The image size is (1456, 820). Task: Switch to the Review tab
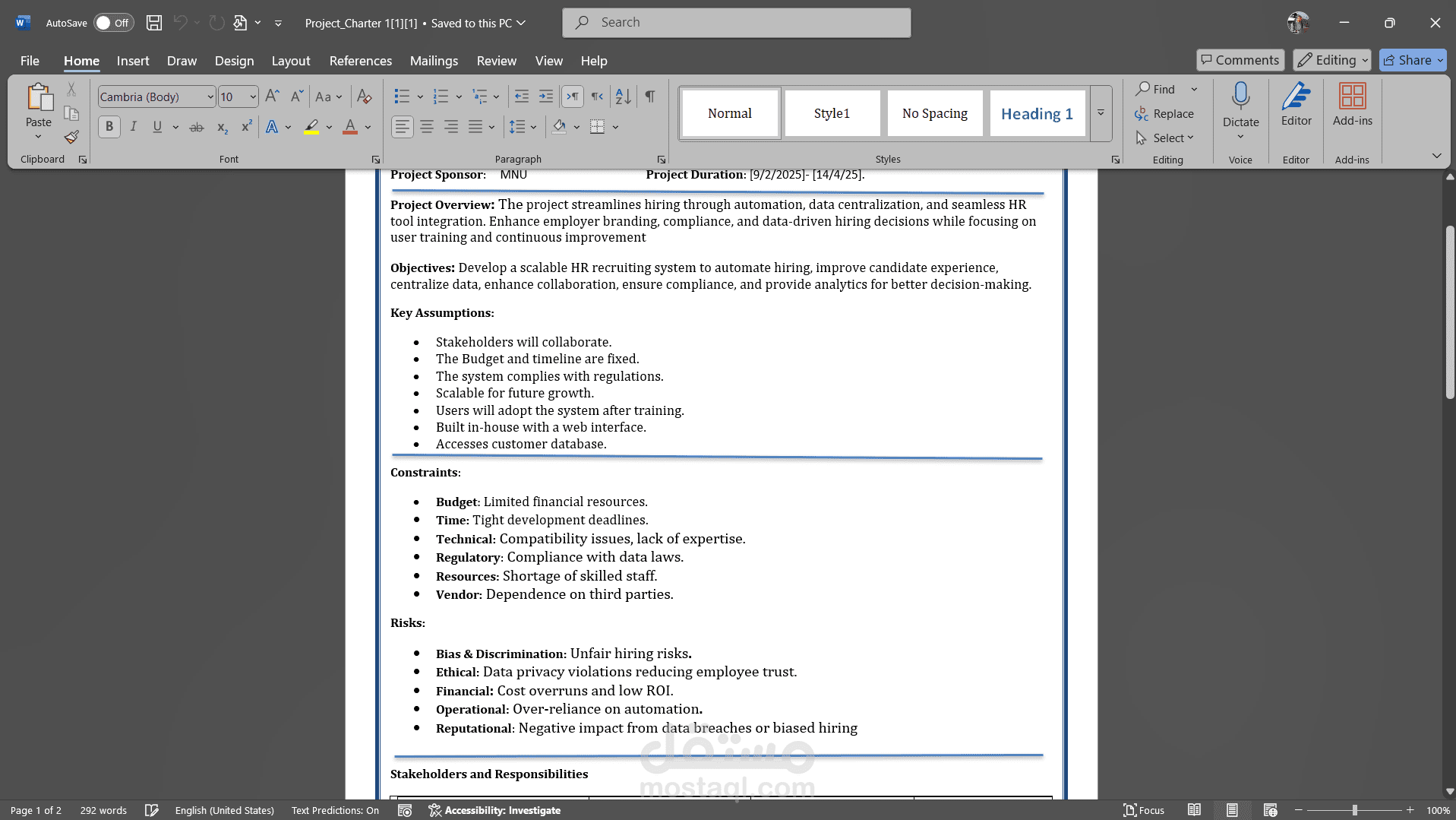click(497, 61)
